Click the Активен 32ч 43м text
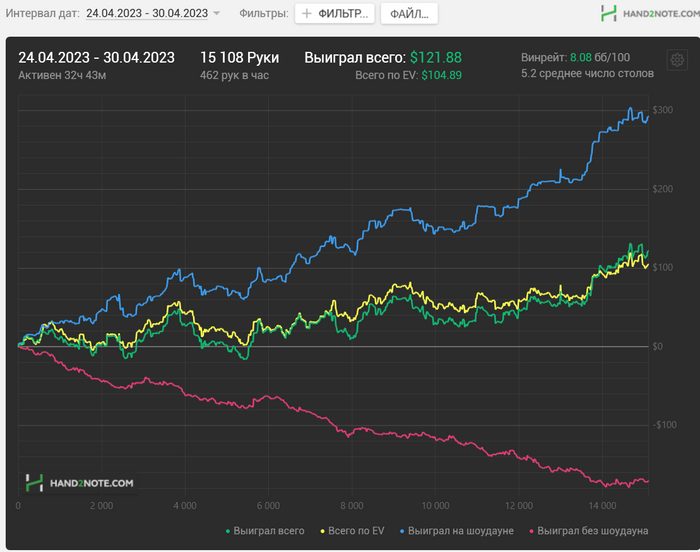The image size is (700, 552). (x=62, y=75)
